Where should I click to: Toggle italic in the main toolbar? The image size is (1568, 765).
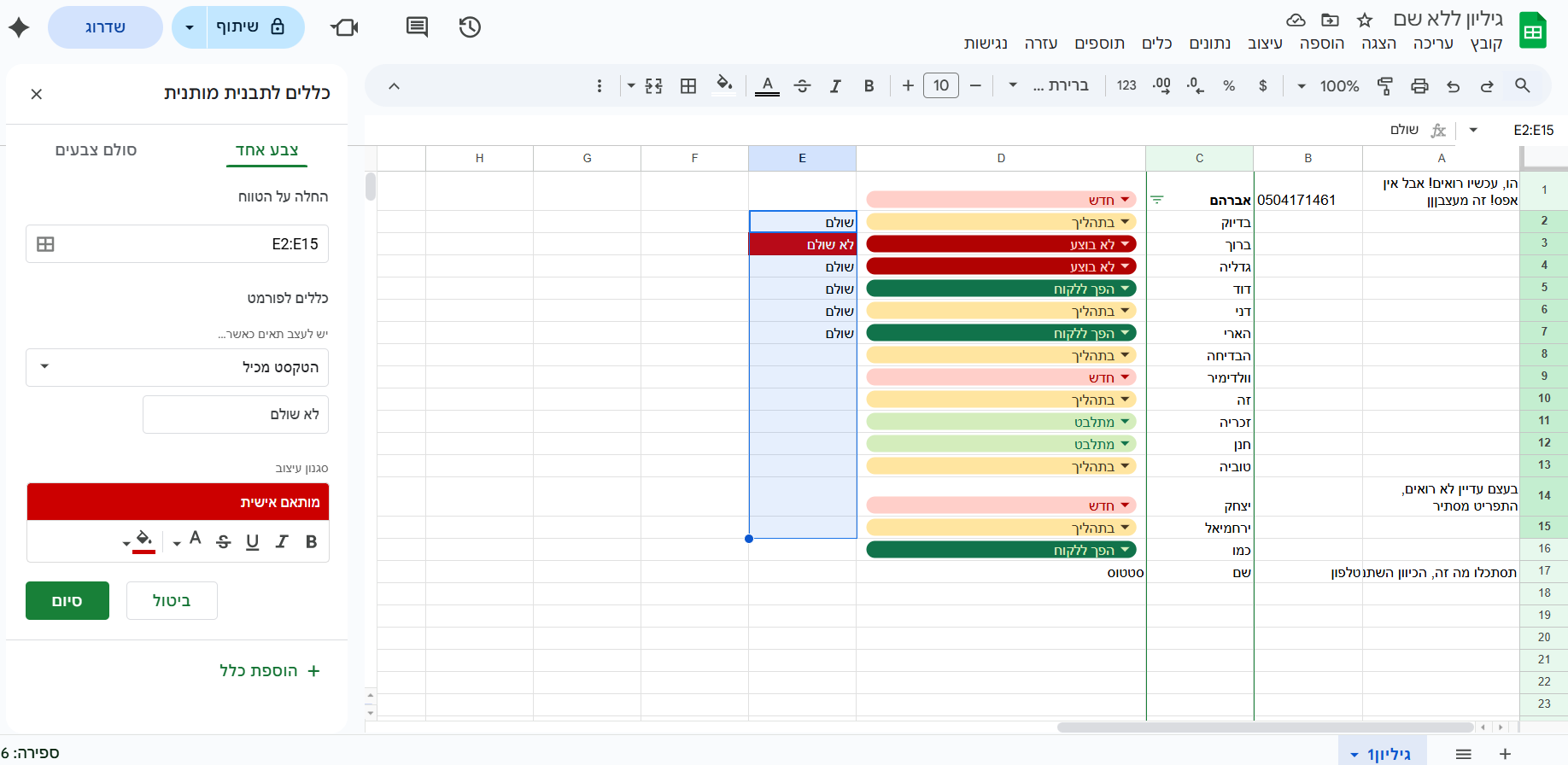point(835,85)
